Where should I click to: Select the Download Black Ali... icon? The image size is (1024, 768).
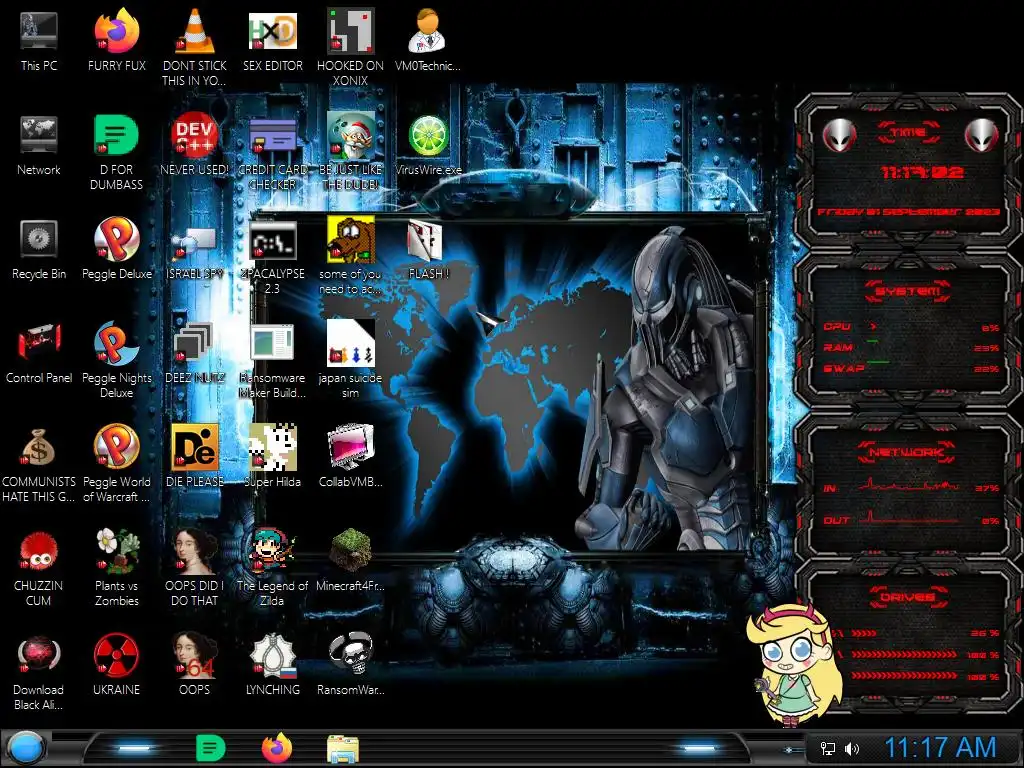(39, 671)
